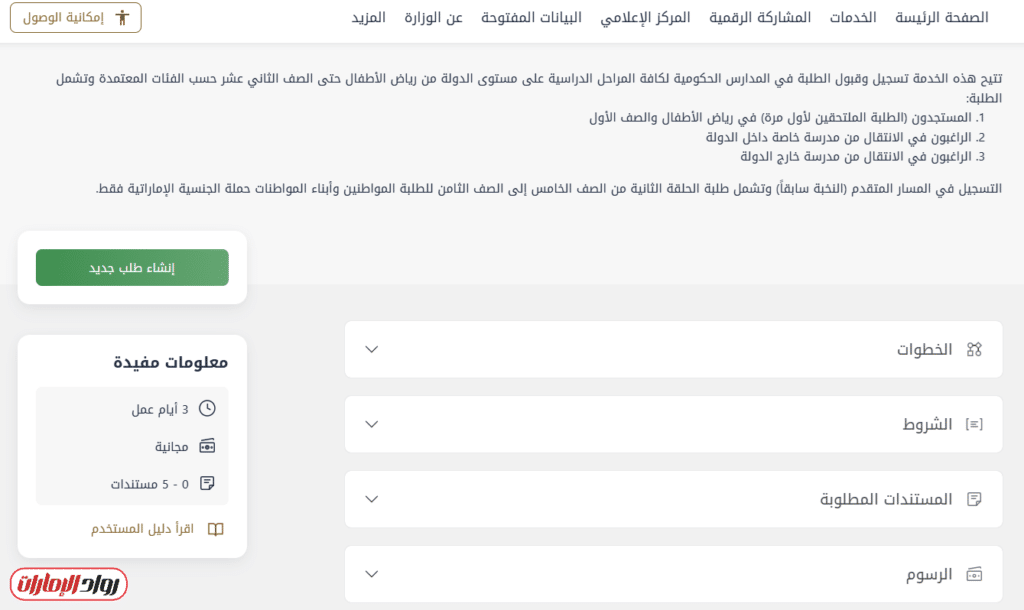Click the clock icon for working days

pos(207,408)
